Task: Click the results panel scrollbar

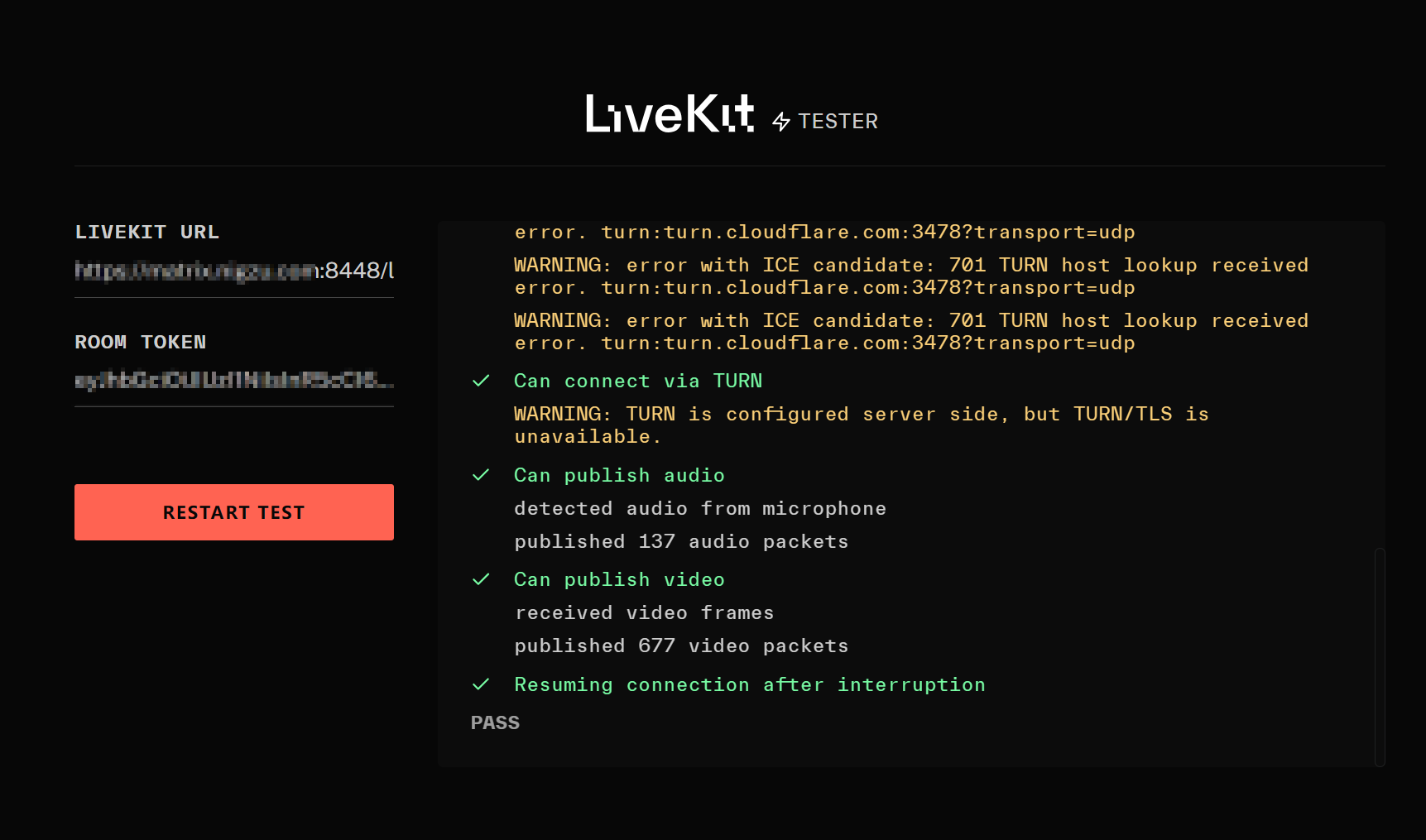Action: 1380,657
